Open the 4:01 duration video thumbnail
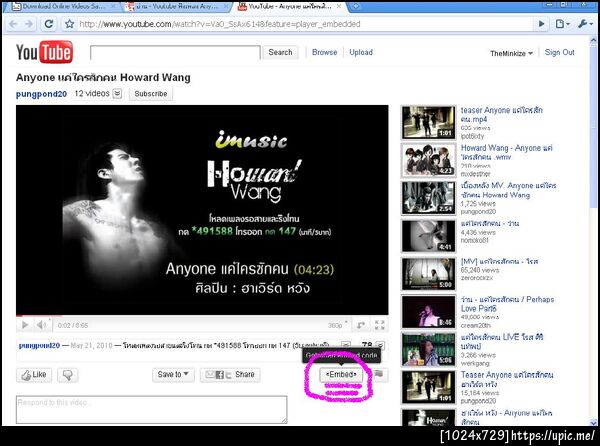Viewport: 600px width, 446px height. coord(428,236)
